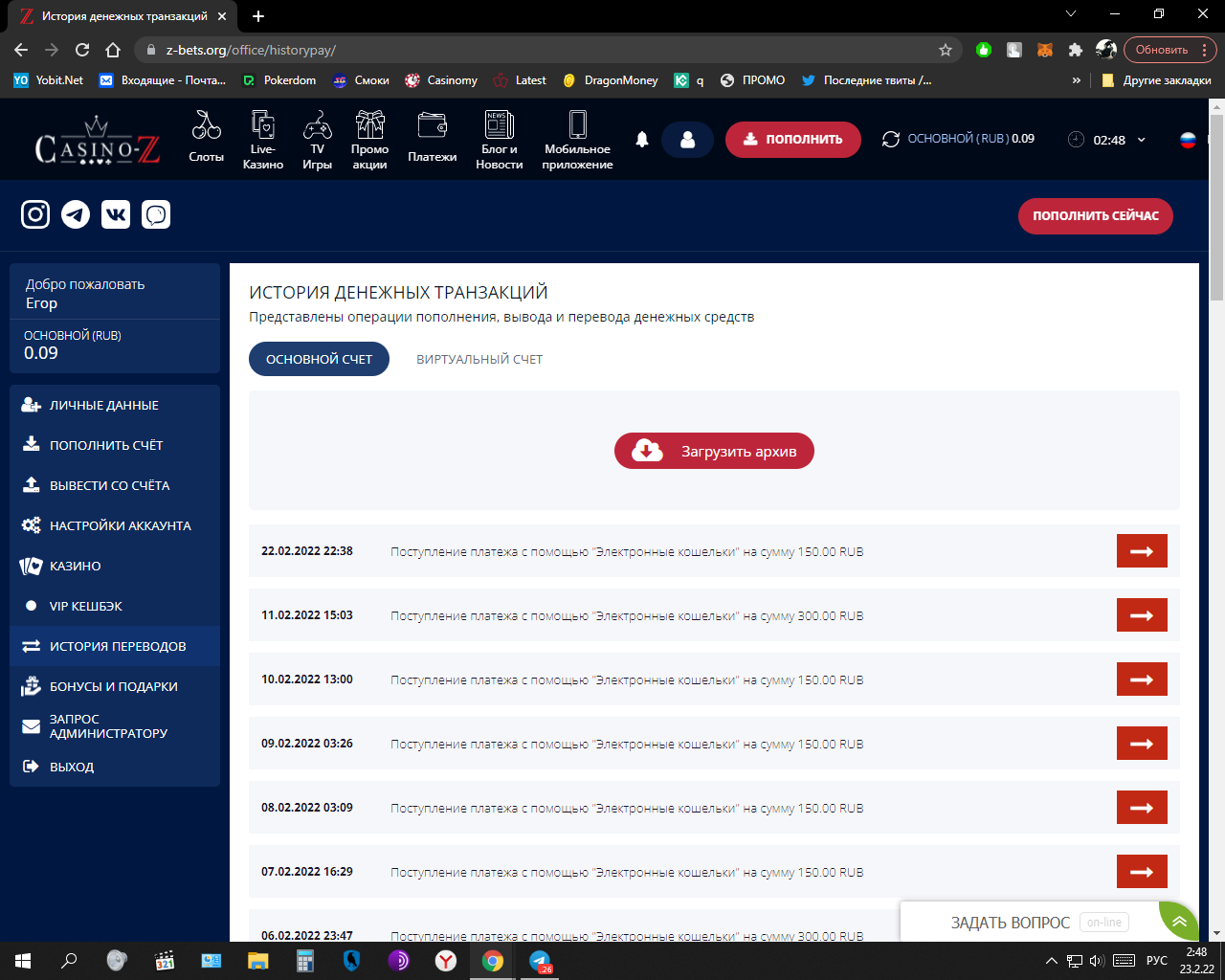Open the Pokerdom bookmark

click(x=278, y=80)
